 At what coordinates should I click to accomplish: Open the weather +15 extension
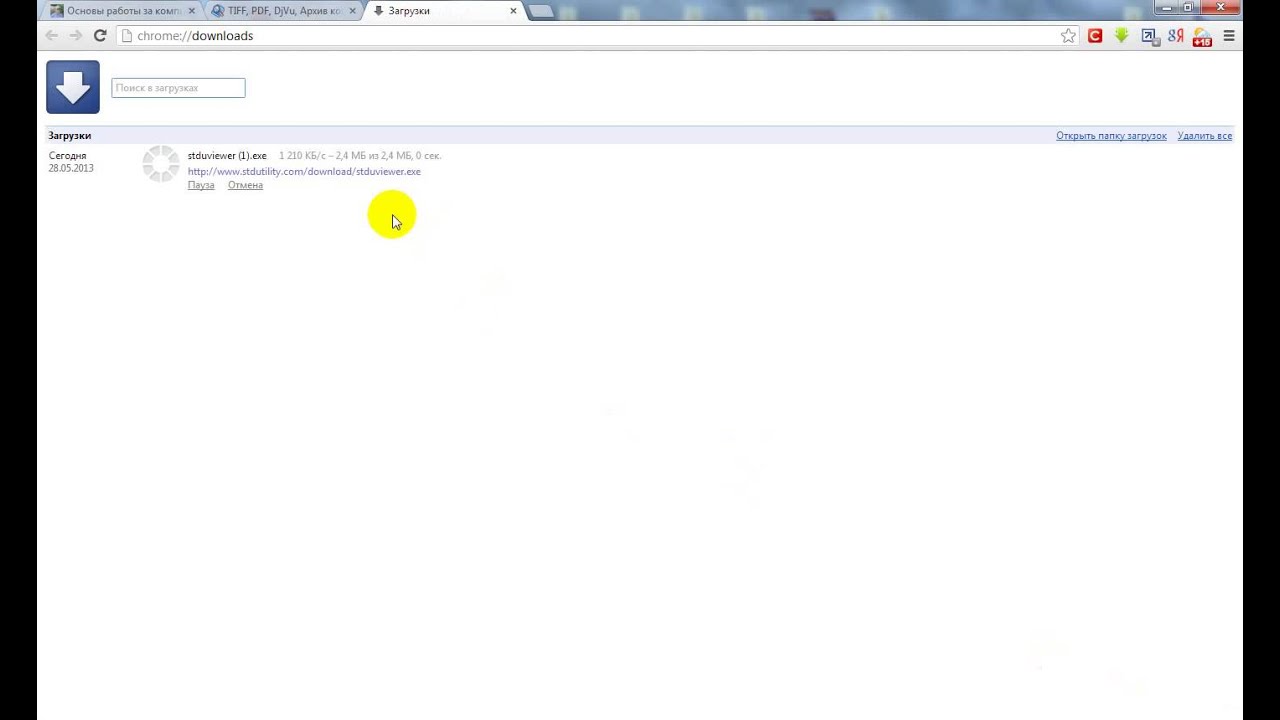[x=1202, y=37]
